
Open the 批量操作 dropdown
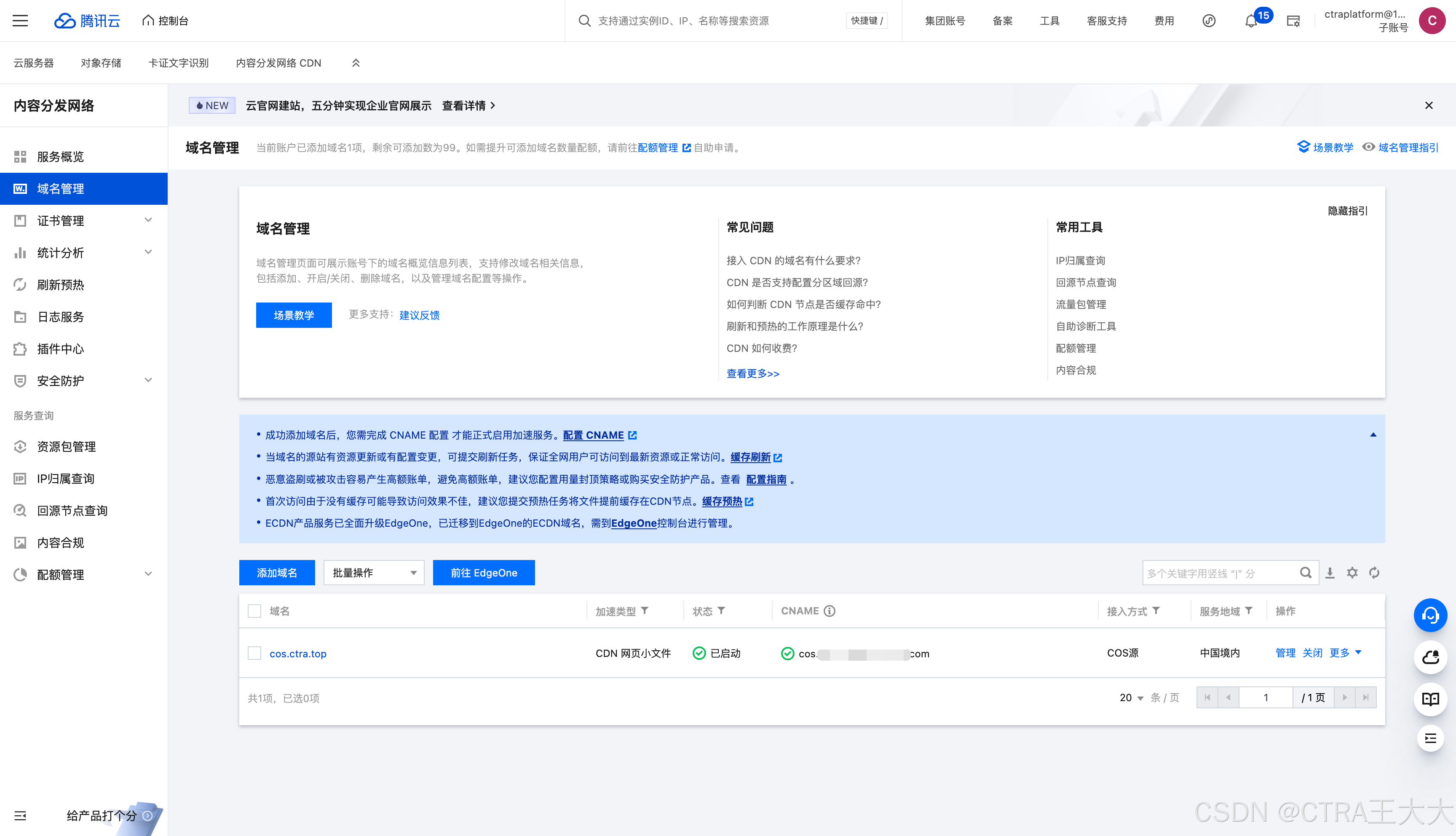(x=374, y=573)
